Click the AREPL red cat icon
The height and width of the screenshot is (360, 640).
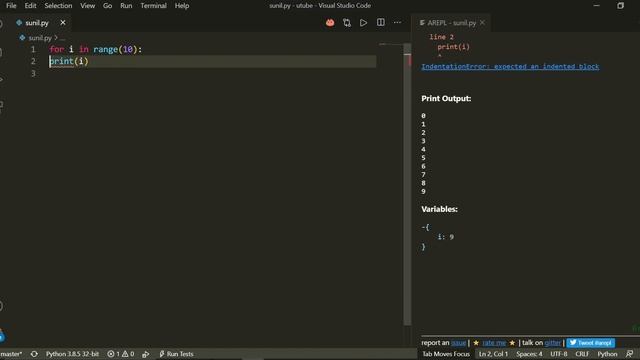click(330, 23)
